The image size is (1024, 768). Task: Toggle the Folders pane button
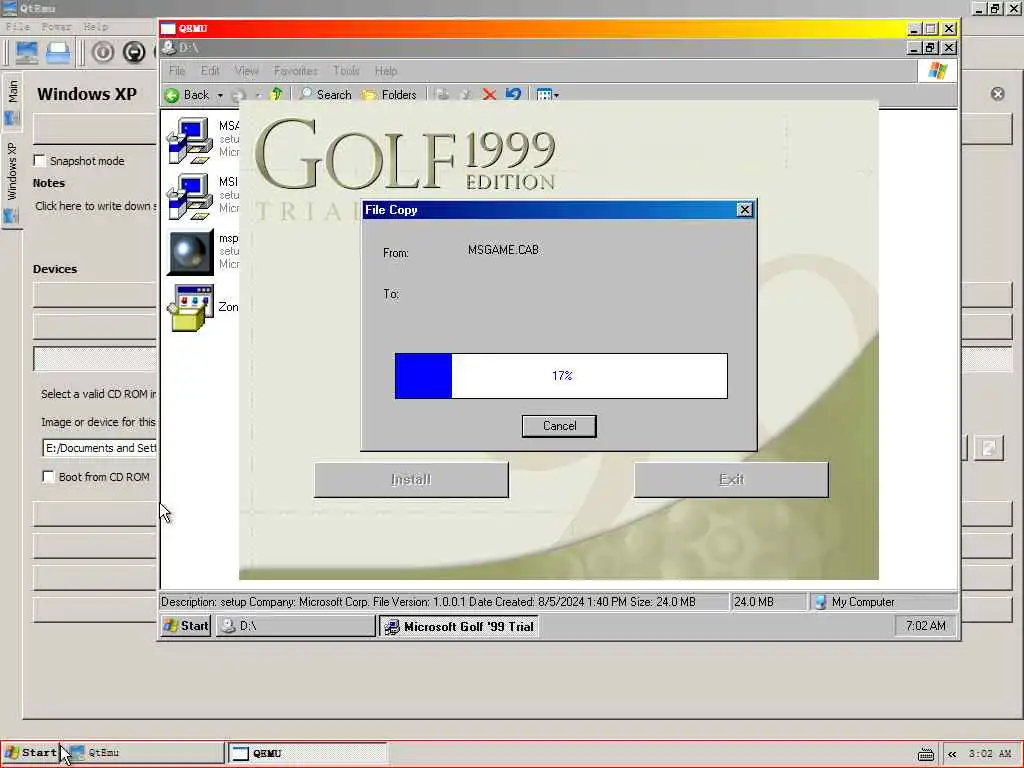pos(390,95)
